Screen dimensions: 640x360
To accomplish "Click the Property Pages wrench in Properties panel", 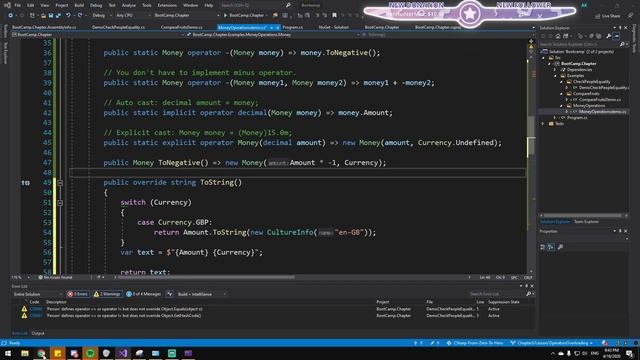I will pyautogui.click(x=560, y=247).
